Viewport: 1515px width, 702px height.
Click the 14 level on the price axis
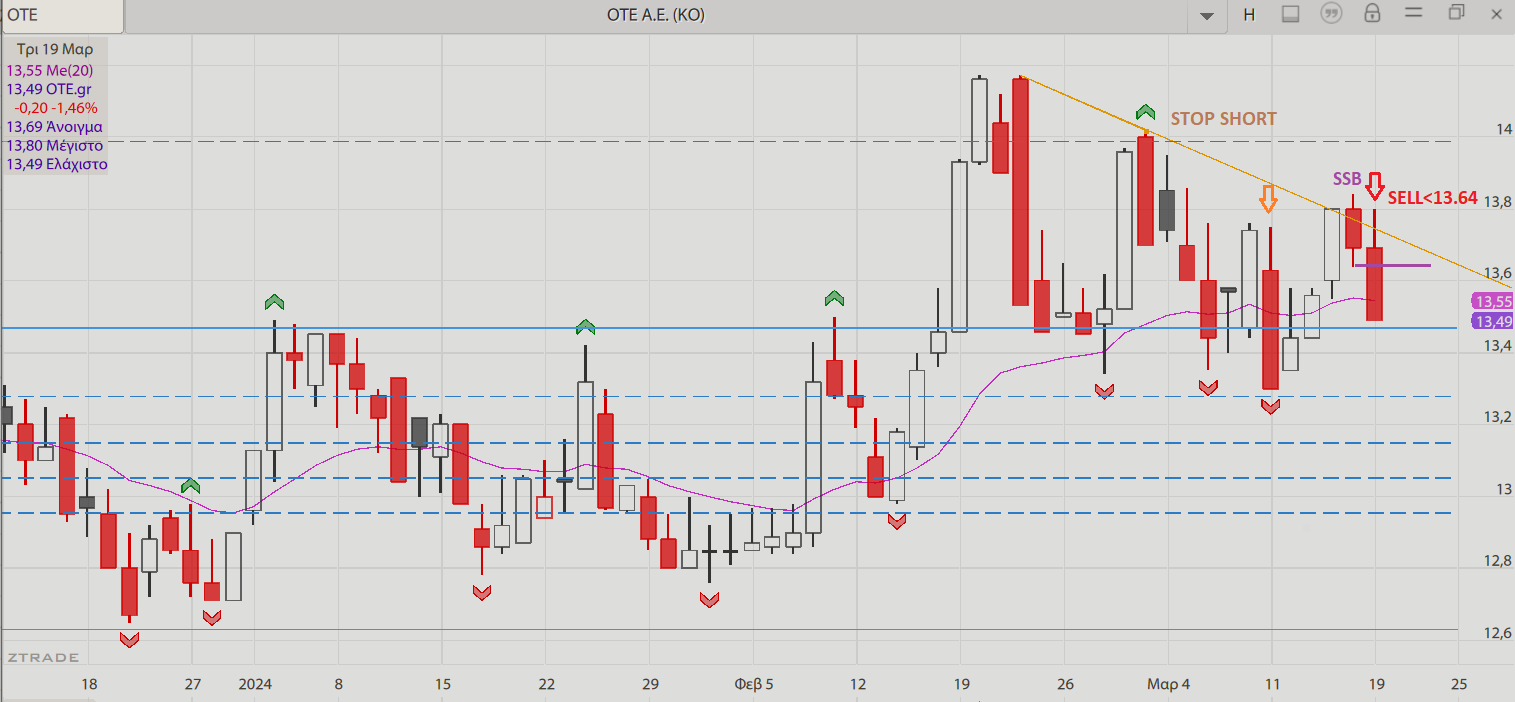point(1503,129)
